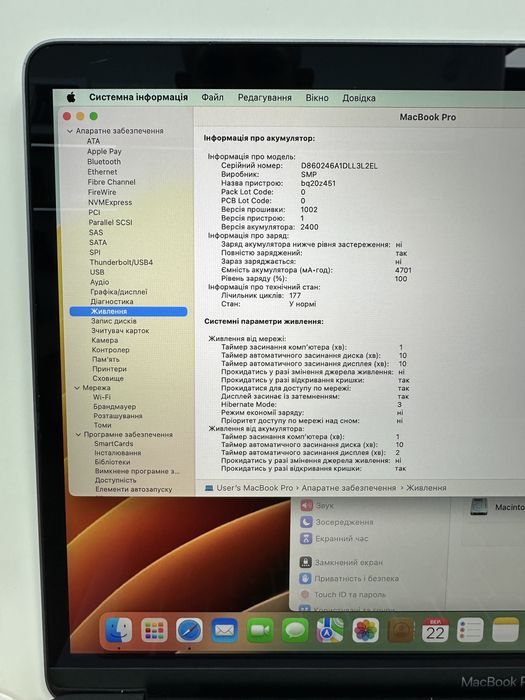The image size is (525, 700).
Task: Click User's MacBook Pro in path bar
Action: click(254, 488)
